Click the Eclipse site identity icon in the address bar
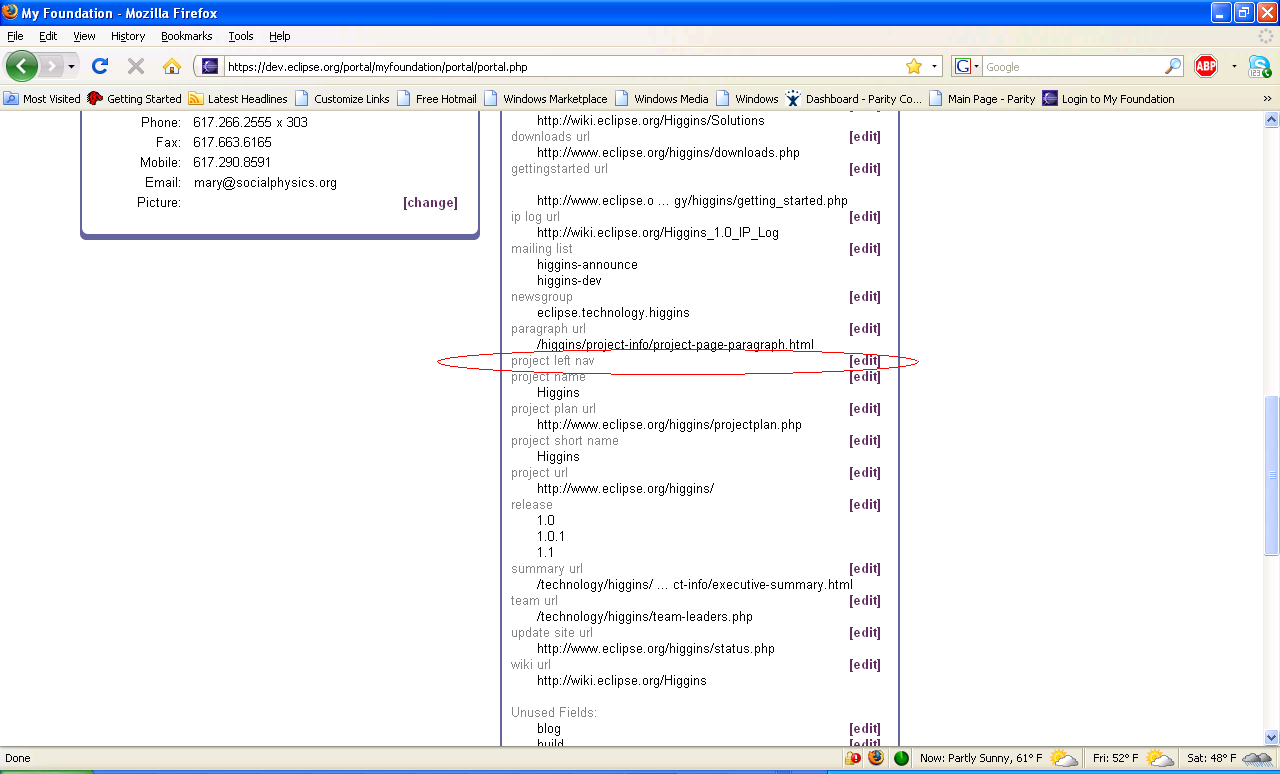Screen dimensions: 1280x774 pos(210,67)
